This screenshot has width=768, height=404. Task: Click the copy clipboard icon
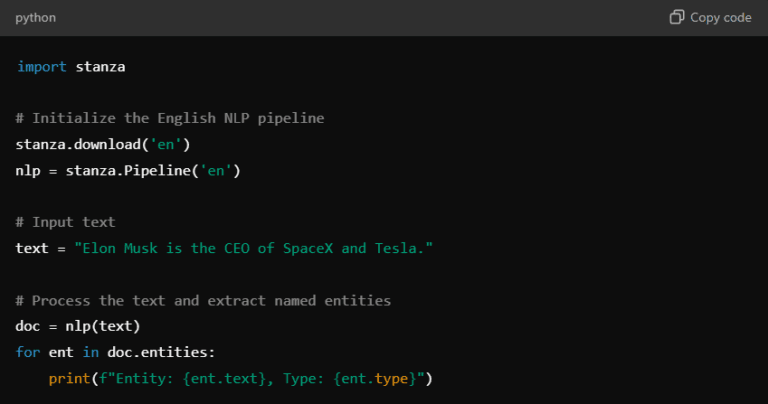point(677,18)
